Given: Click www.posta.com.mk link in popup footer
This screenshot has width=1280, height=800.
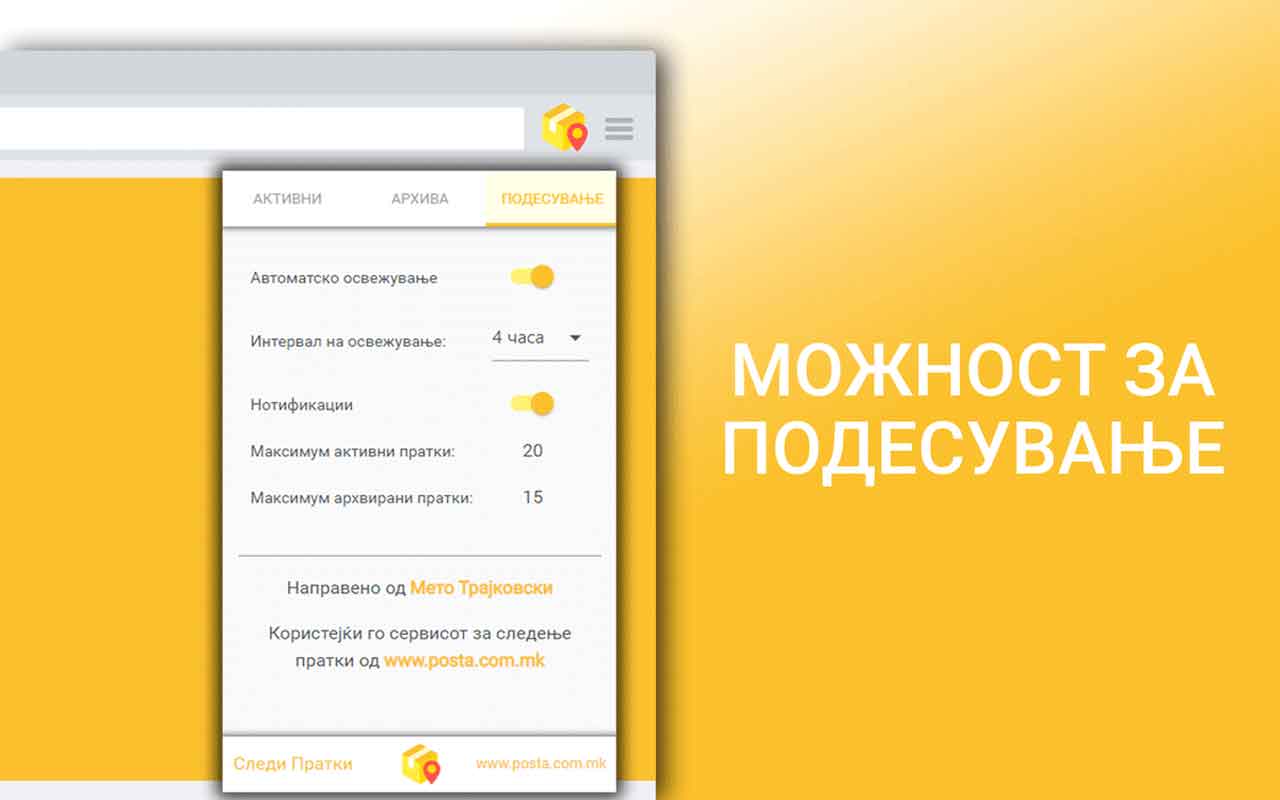Looking at the screenshot, I should 541,764.
